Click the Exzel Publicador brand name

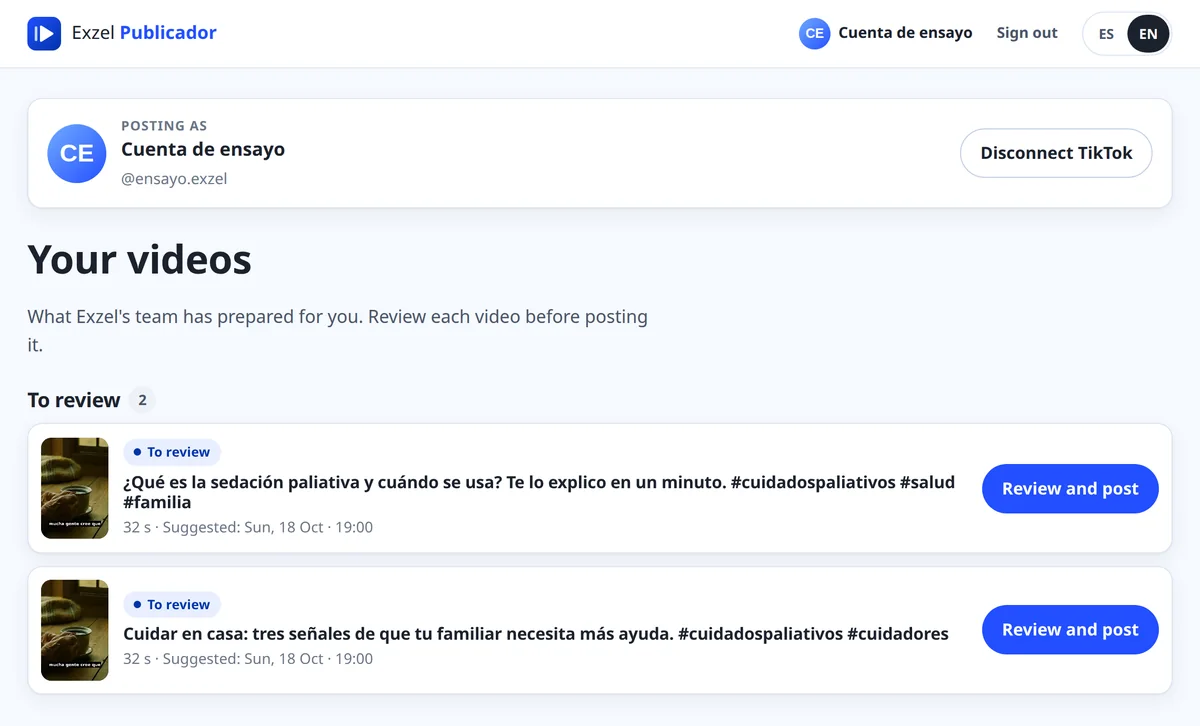144,33
